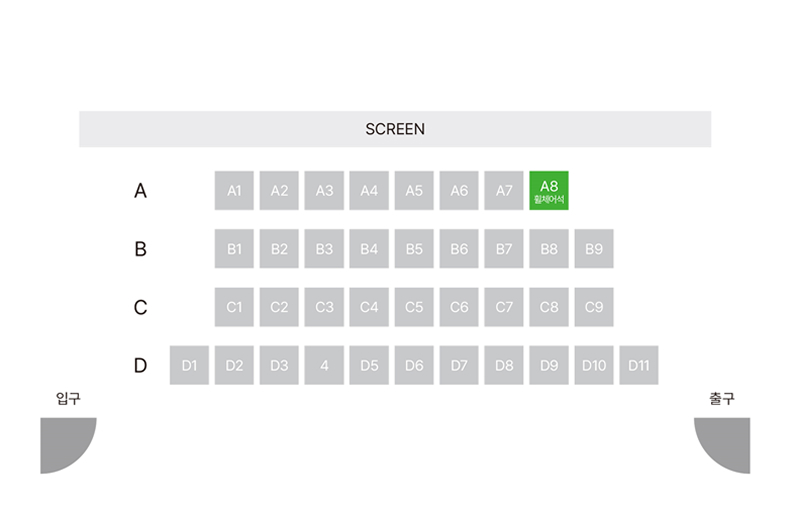Viewport: 790px width, 526px height.
Task: Choose seat B5 in row B
Action: point(414,249)
